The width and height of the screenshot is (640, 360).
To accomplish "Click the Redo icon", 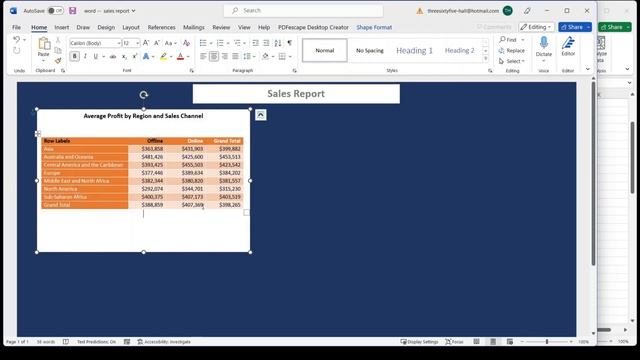I will pyautogui.click(x=16, y=51).
